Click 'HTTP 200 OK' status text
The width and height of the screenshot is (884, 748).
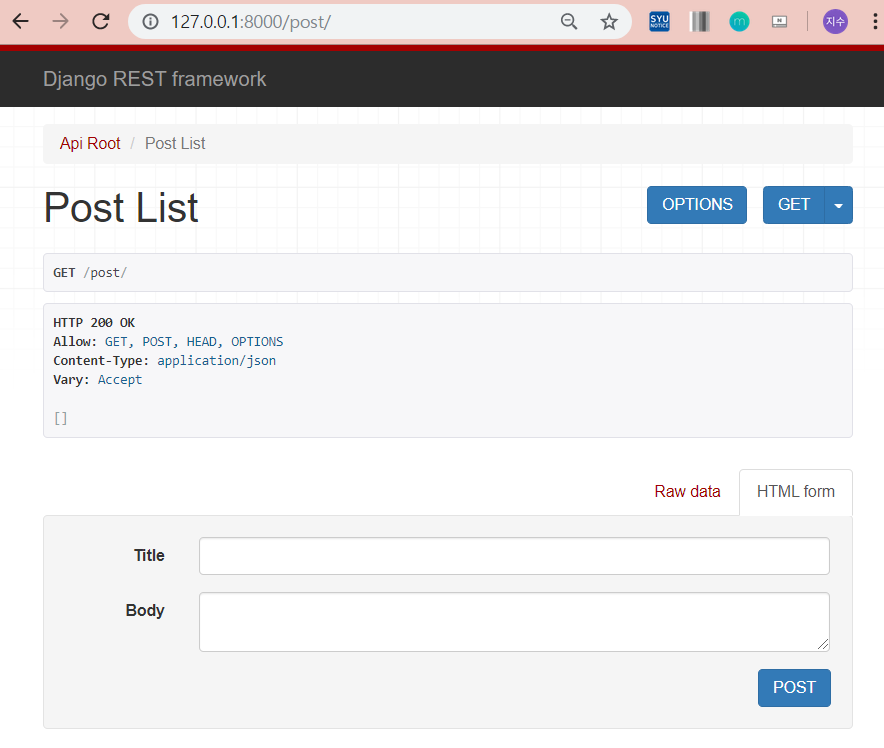click(94, 323)
